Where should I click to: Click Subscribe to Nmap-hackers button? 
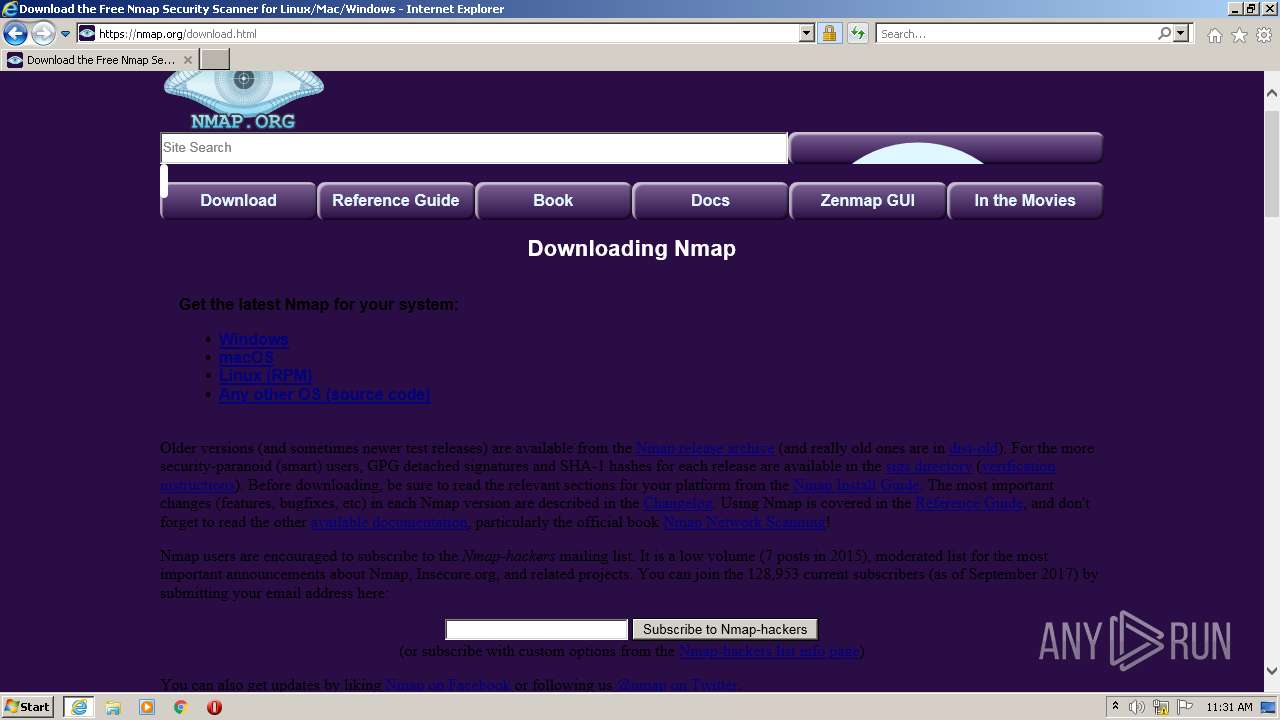(x=725, y=630)
